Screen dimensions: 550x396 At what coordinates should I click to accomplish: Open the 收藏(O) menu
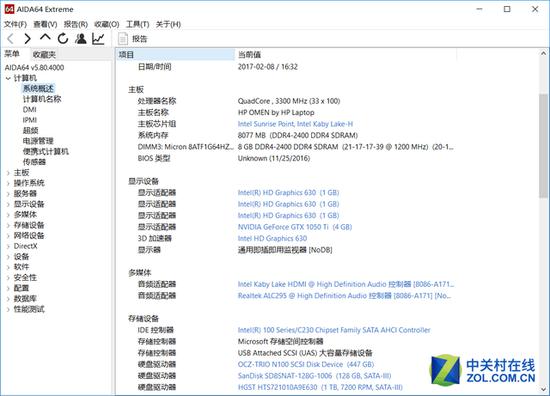point(107,24)
